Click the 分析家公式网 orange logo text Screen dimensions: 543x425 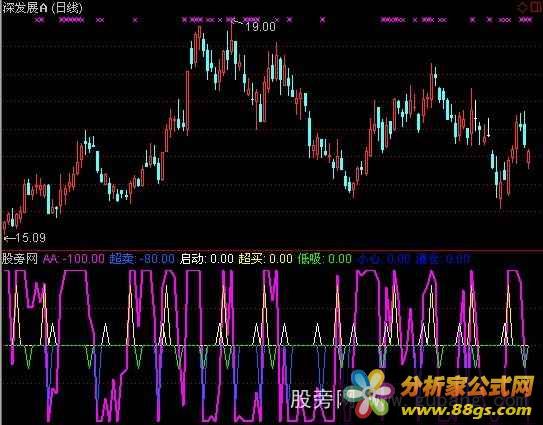click(x=468, y=387)
